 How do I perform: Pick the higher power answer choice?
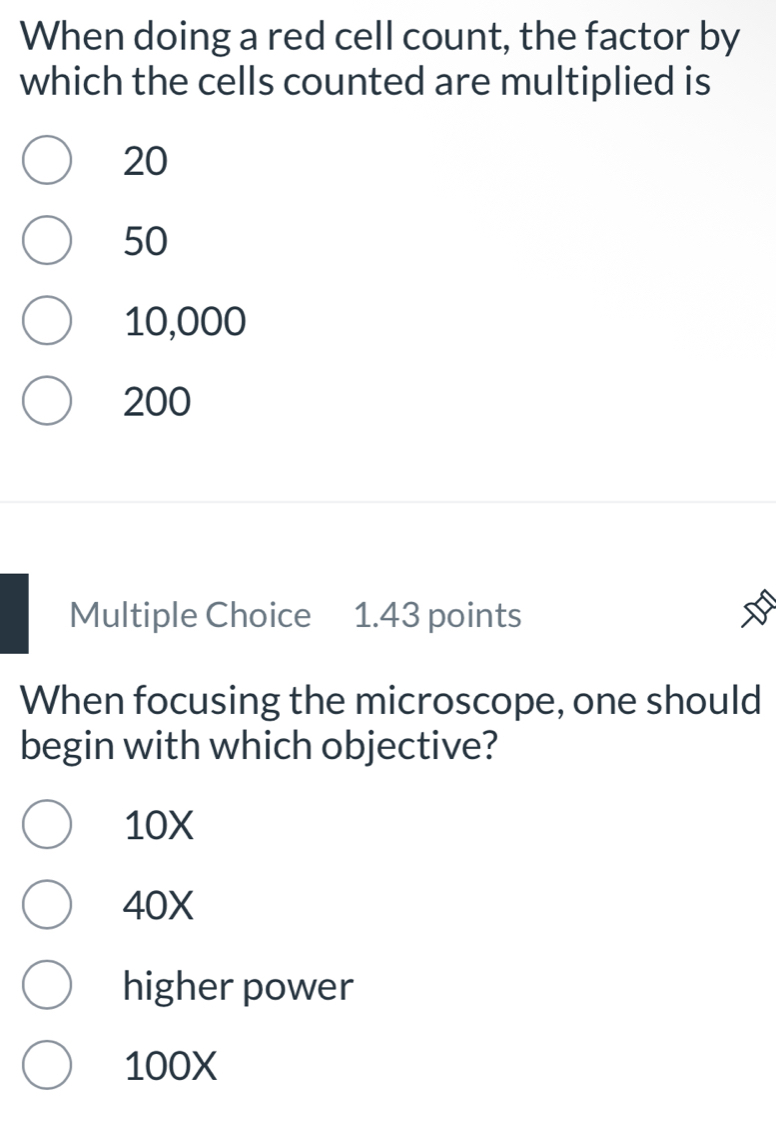(x=46, y=985)
